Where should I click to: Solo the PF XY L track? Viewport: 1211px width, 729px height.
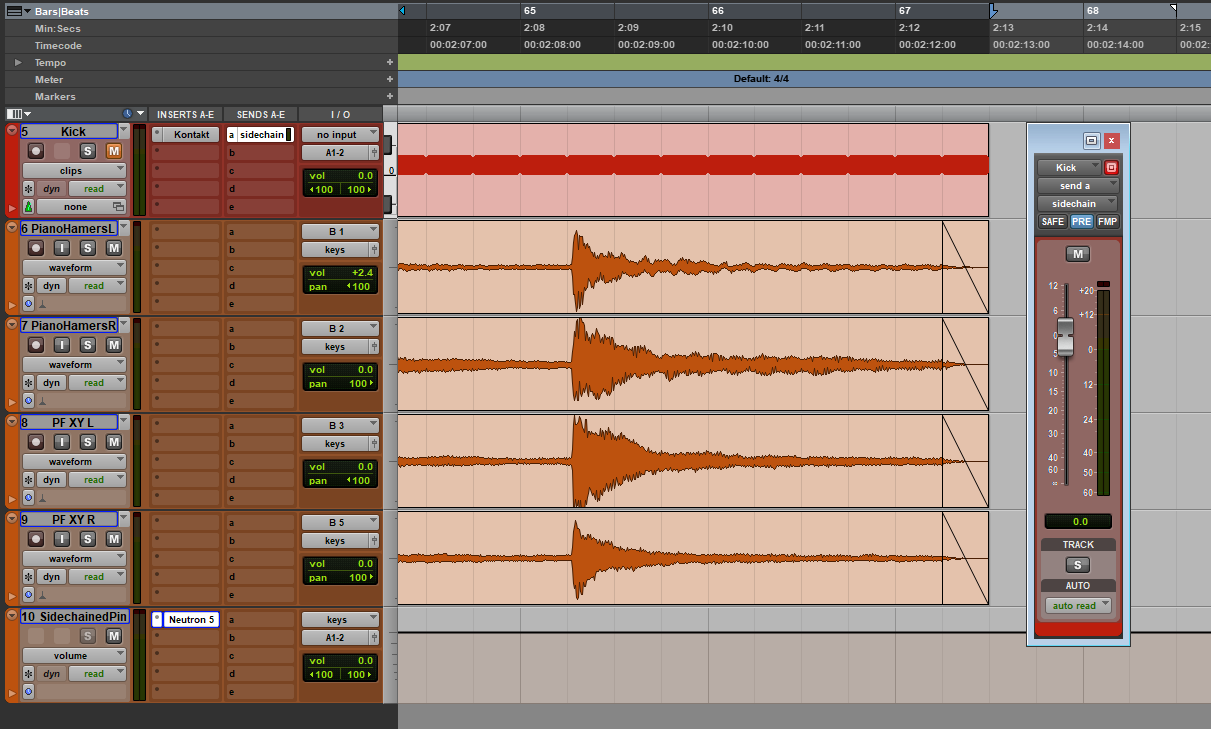tap(88, 442)
